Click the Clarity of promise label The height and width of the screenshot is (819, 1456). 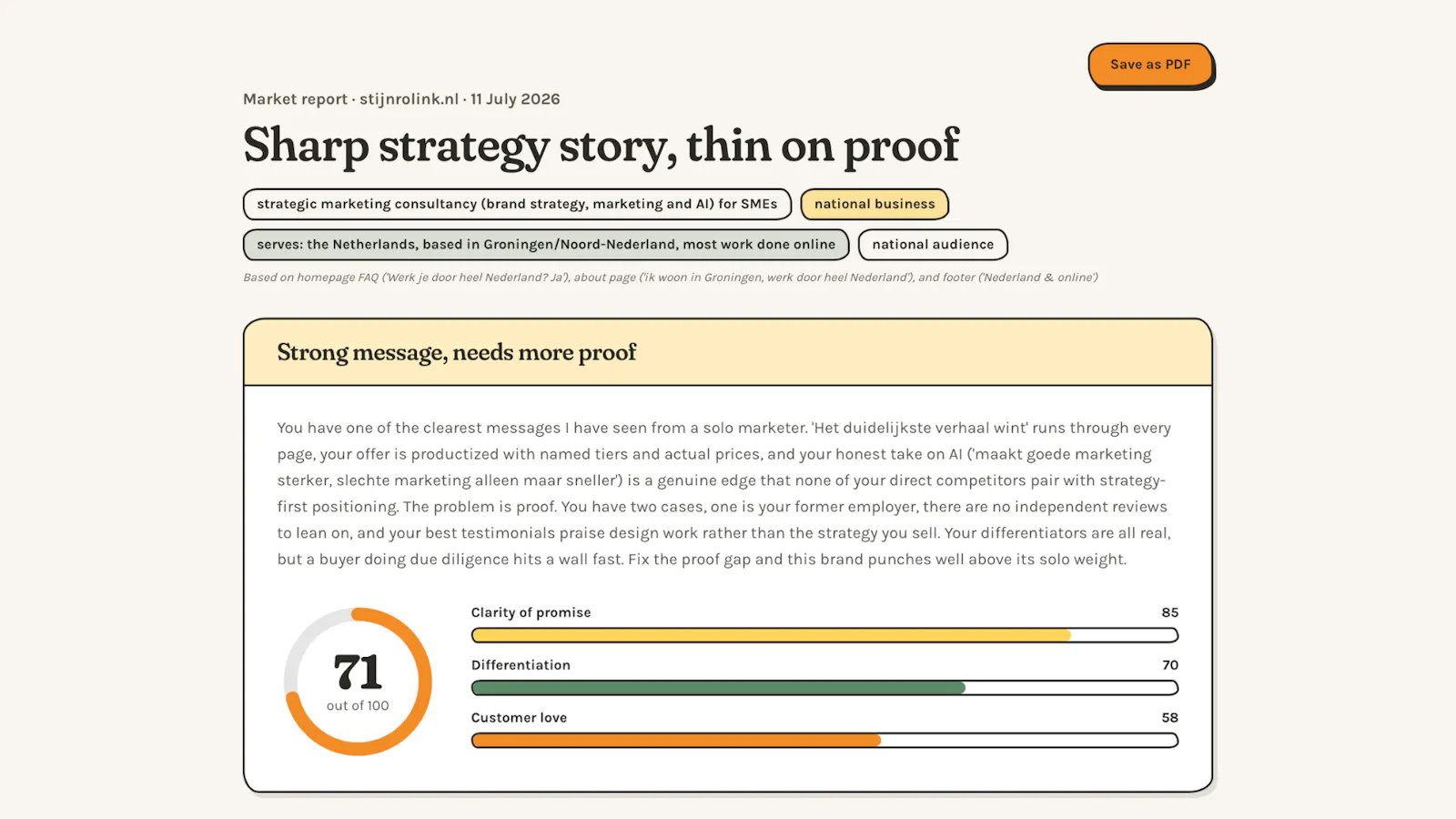tap(531, 612)
